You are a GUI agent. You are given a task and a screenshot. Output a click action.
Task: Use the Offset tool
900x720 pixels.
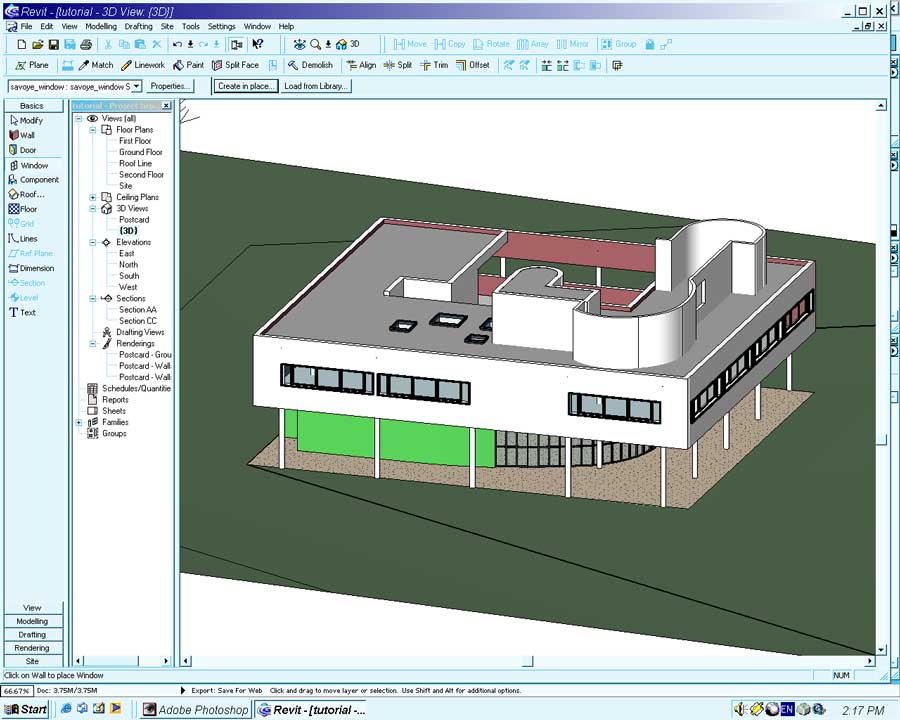[473, 65]
